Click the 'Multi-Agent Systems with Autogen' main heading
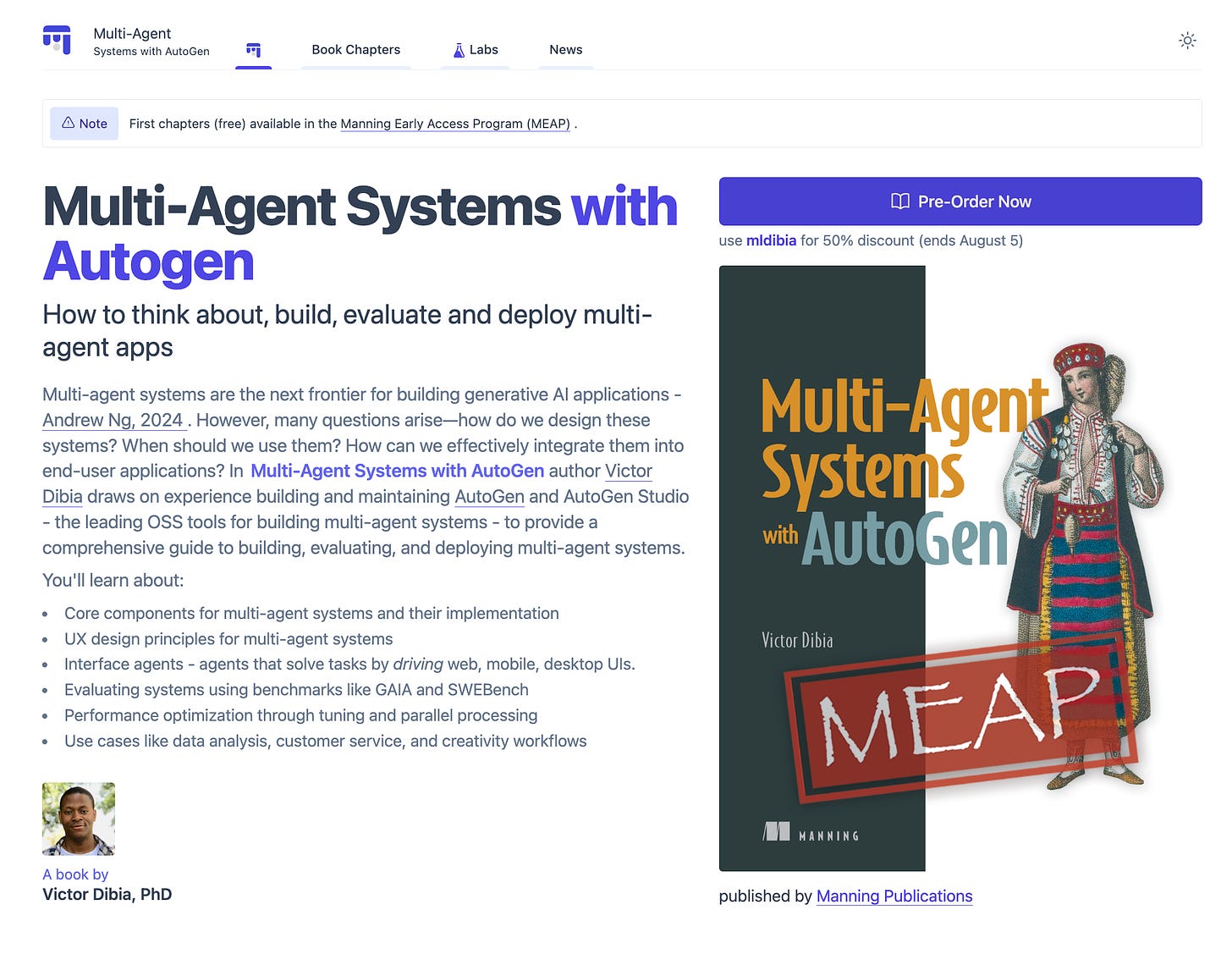The height and width of the screenshot is (954, 1232). click(x=360, y=234)
